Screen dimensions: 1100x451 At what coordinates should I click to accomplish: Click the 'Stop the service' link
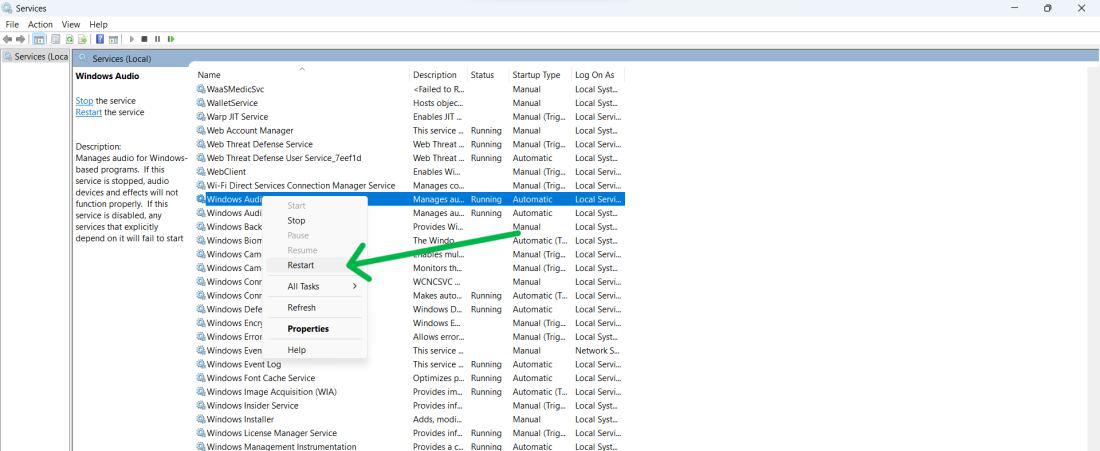click(84, 101)
